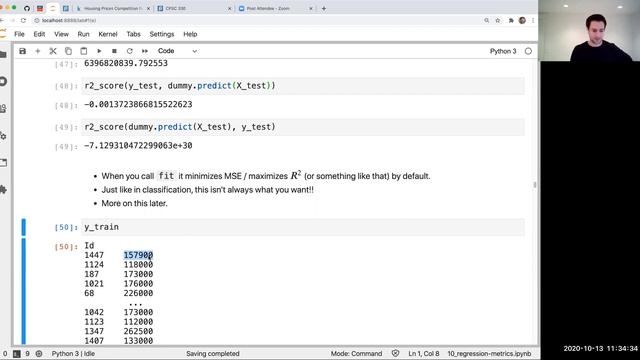Open the Run menu
Viewport: 640px width, 360px height.
click(x=83, y=34)
